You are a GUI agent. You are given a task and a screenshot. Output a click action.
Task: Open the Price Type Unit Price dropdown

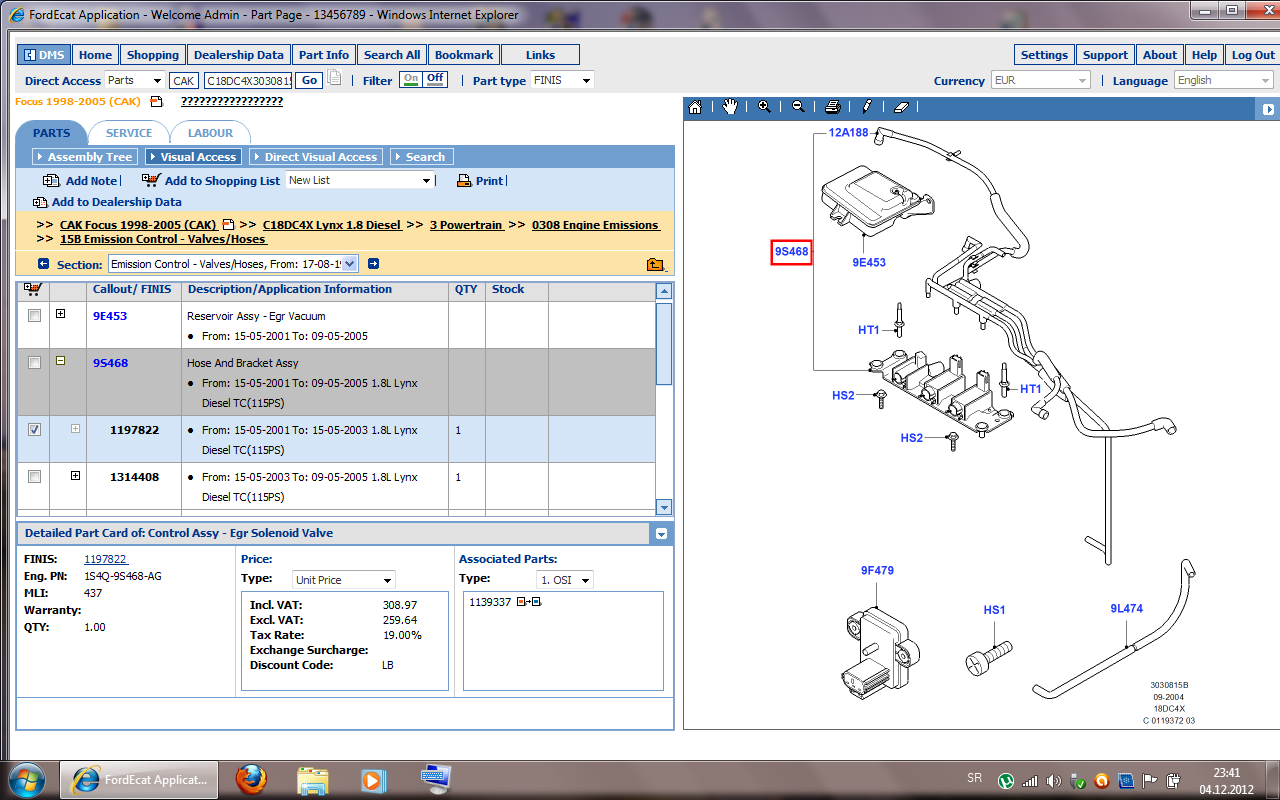pos(344,580)
